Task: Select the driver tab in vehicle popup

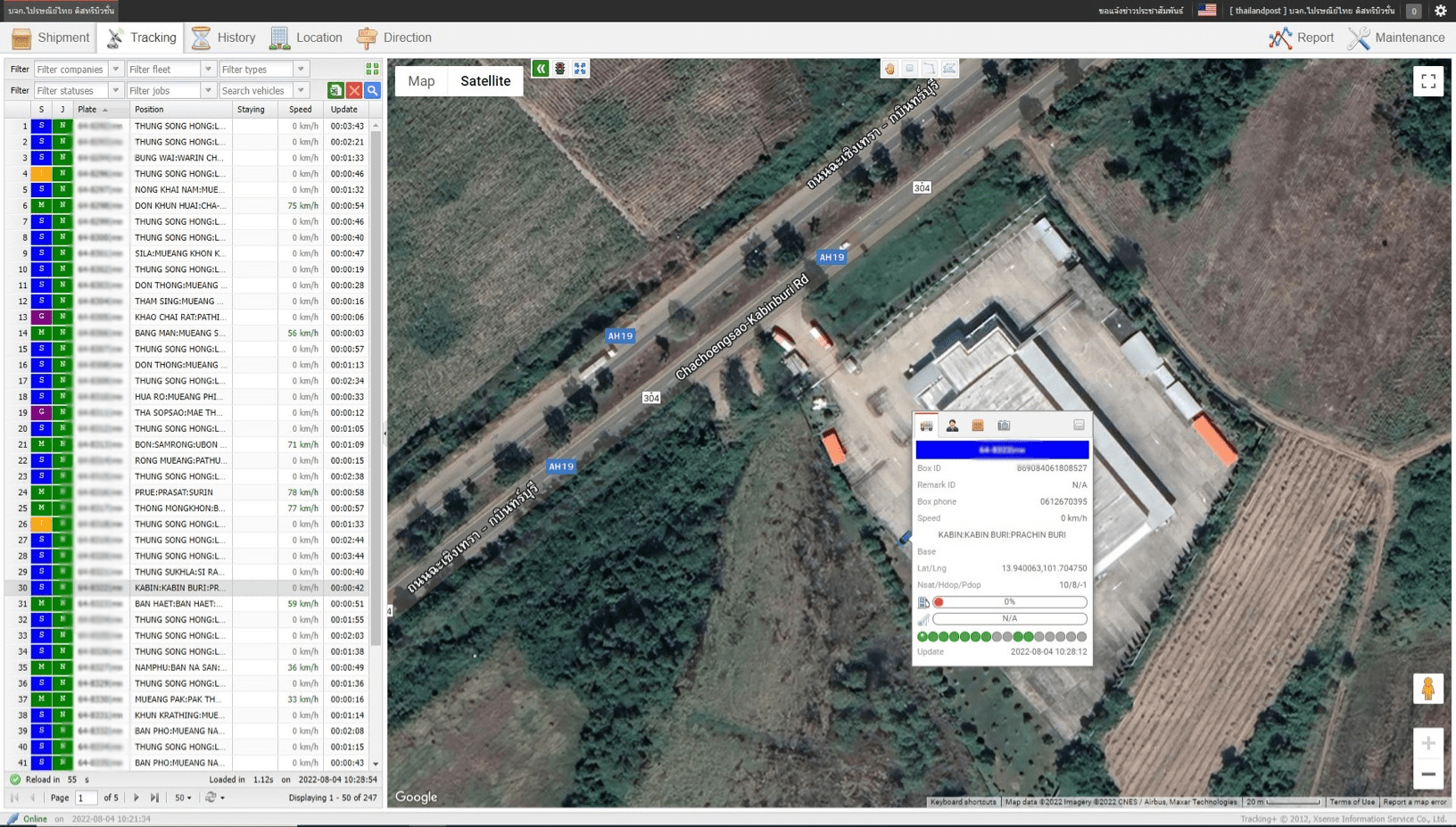Action: coord(951,426)
